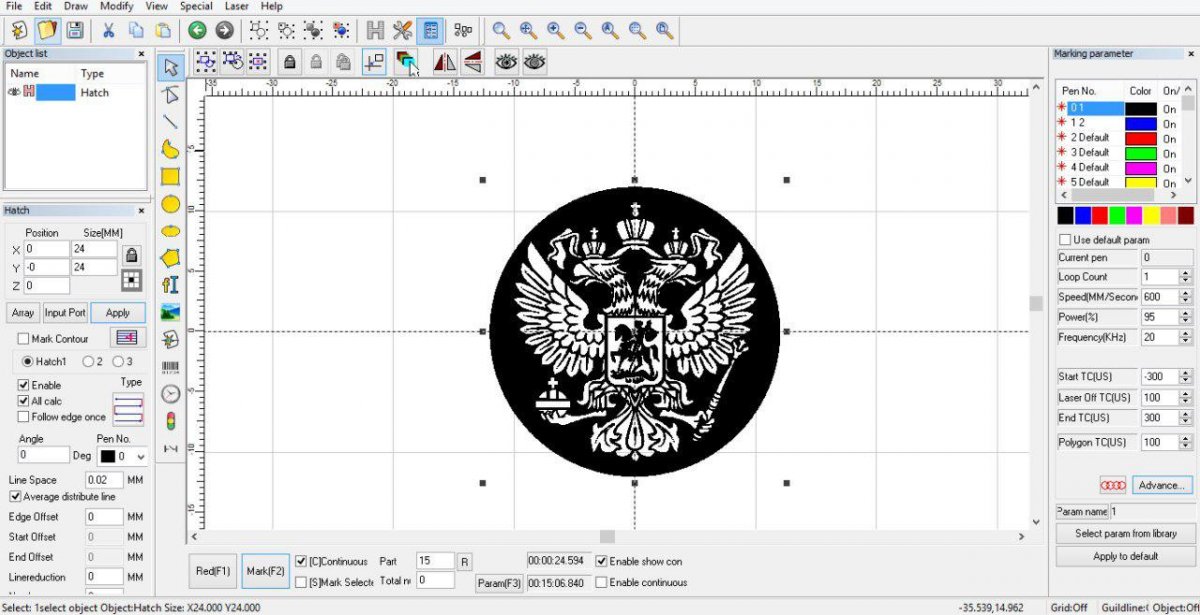Click the New file icon
Image resolution: width=1200 pixels, height=615 pixels.
coord(18,30)
